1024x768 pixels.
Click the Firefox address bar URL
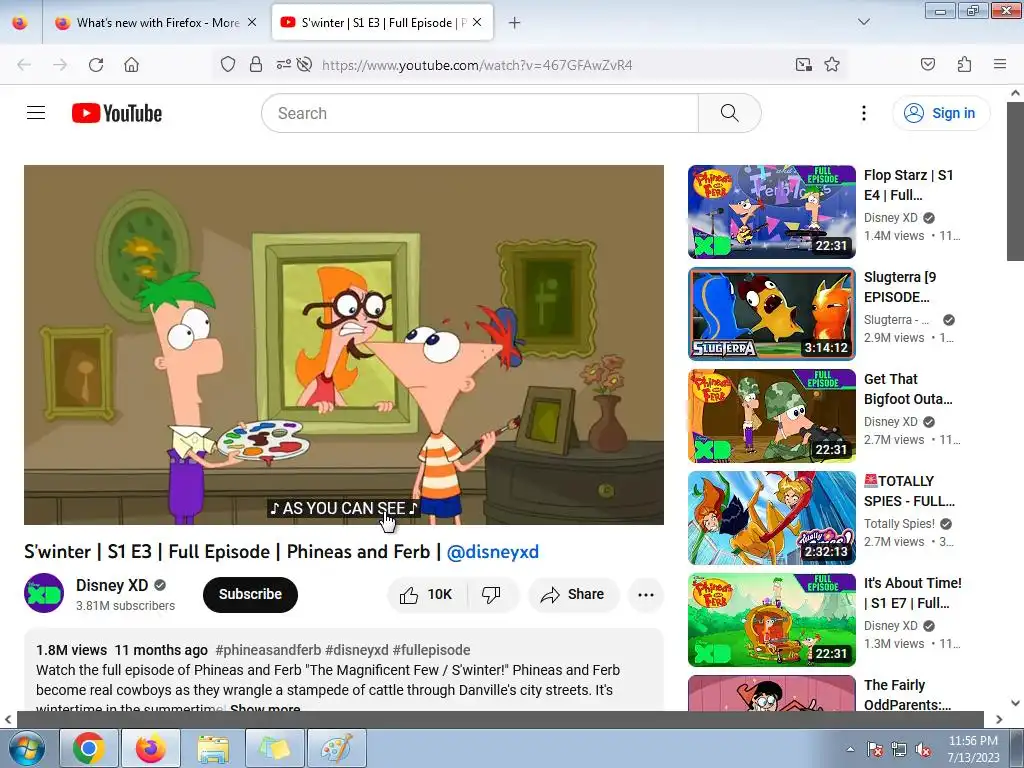click(x=477, y=65)
